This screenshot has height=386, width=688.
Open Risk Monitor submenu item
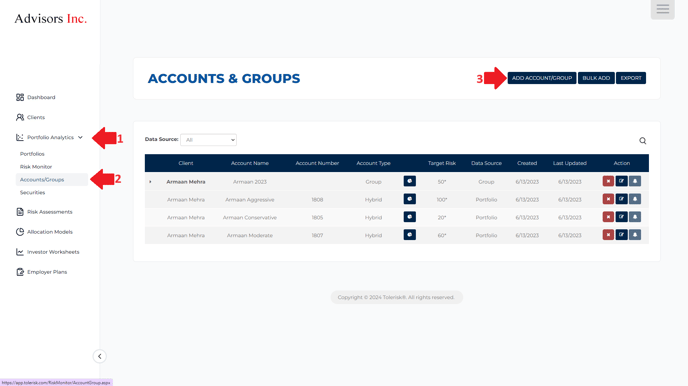[x=36, y=167]
